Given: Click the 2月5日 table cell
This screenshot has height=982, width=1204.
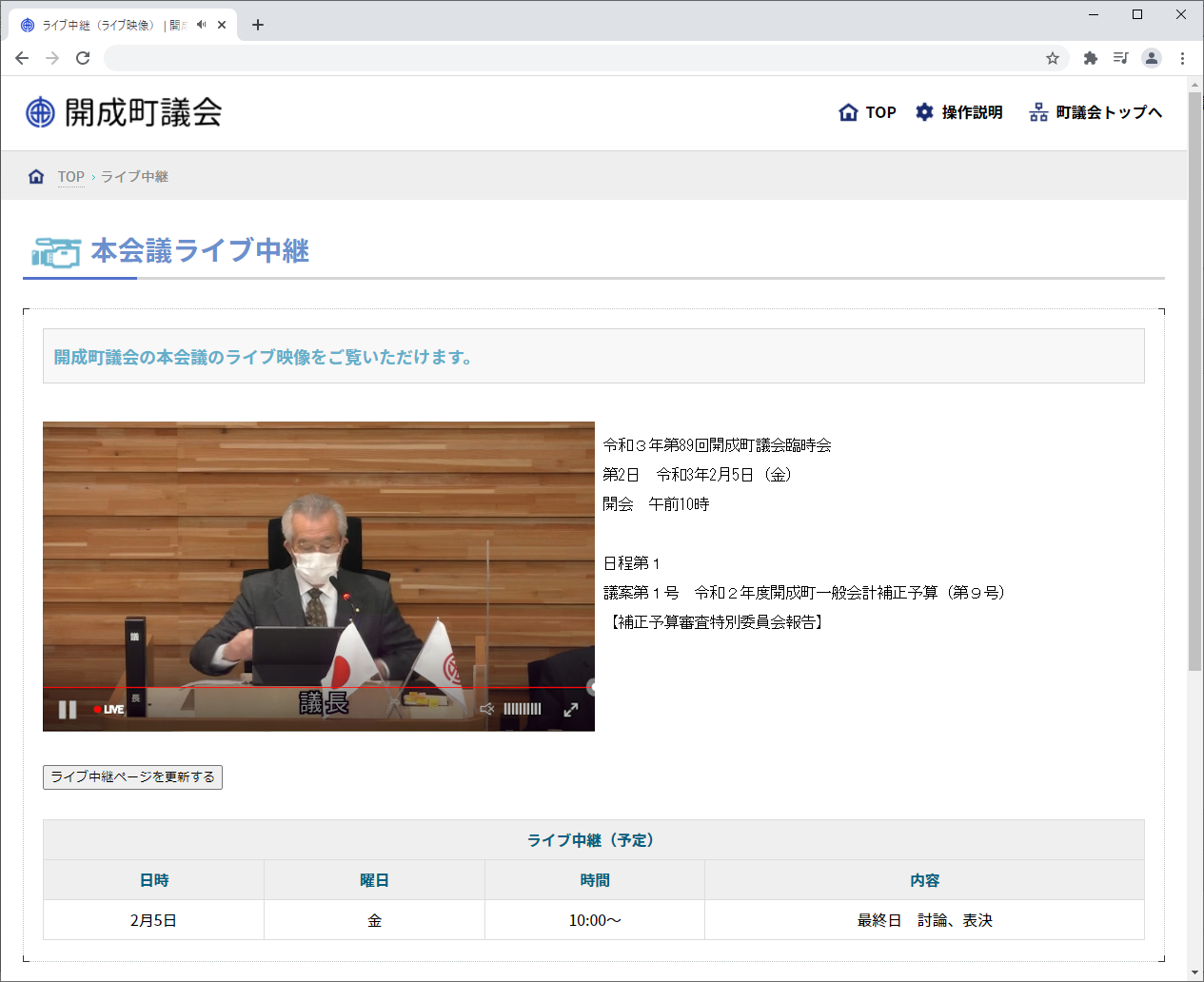Looking at the screenshot, I should click(153, 920).
